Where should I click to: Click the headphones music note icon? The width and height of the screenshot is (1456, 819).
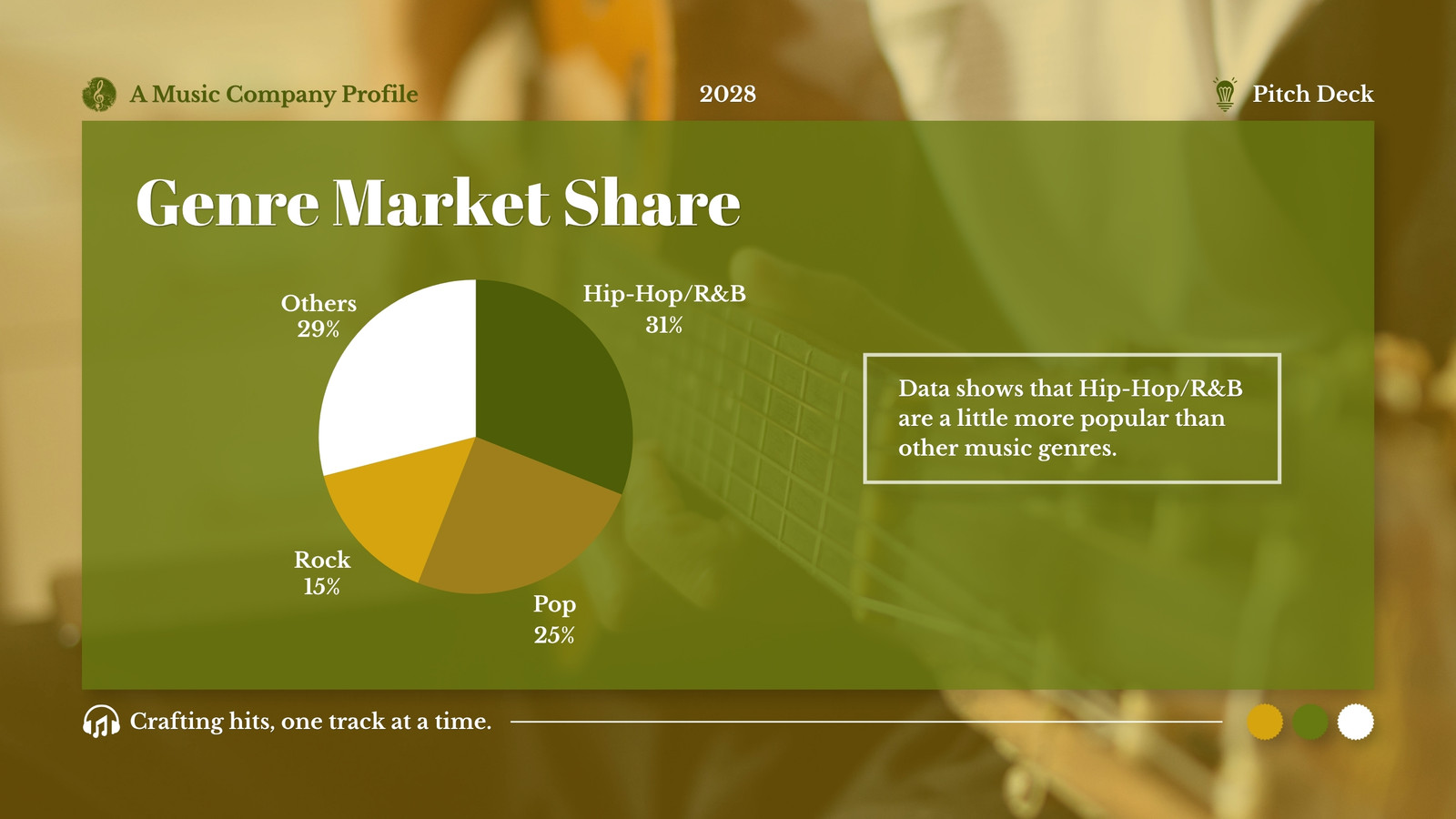(101, 722)
